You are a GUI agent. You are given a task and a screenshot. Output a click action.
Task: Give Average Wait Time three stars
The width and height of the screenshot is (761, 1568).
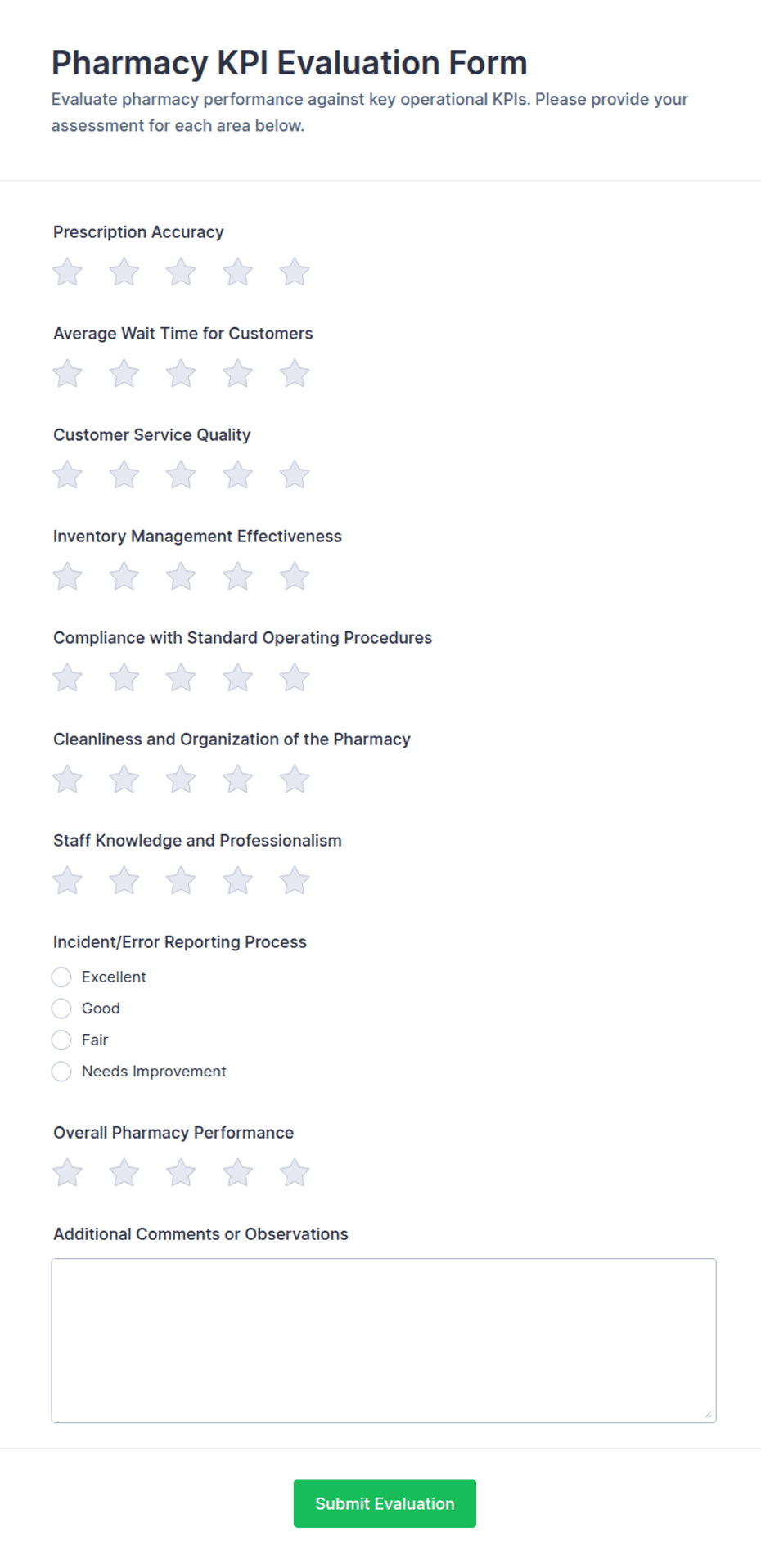(x=181, y=374)
